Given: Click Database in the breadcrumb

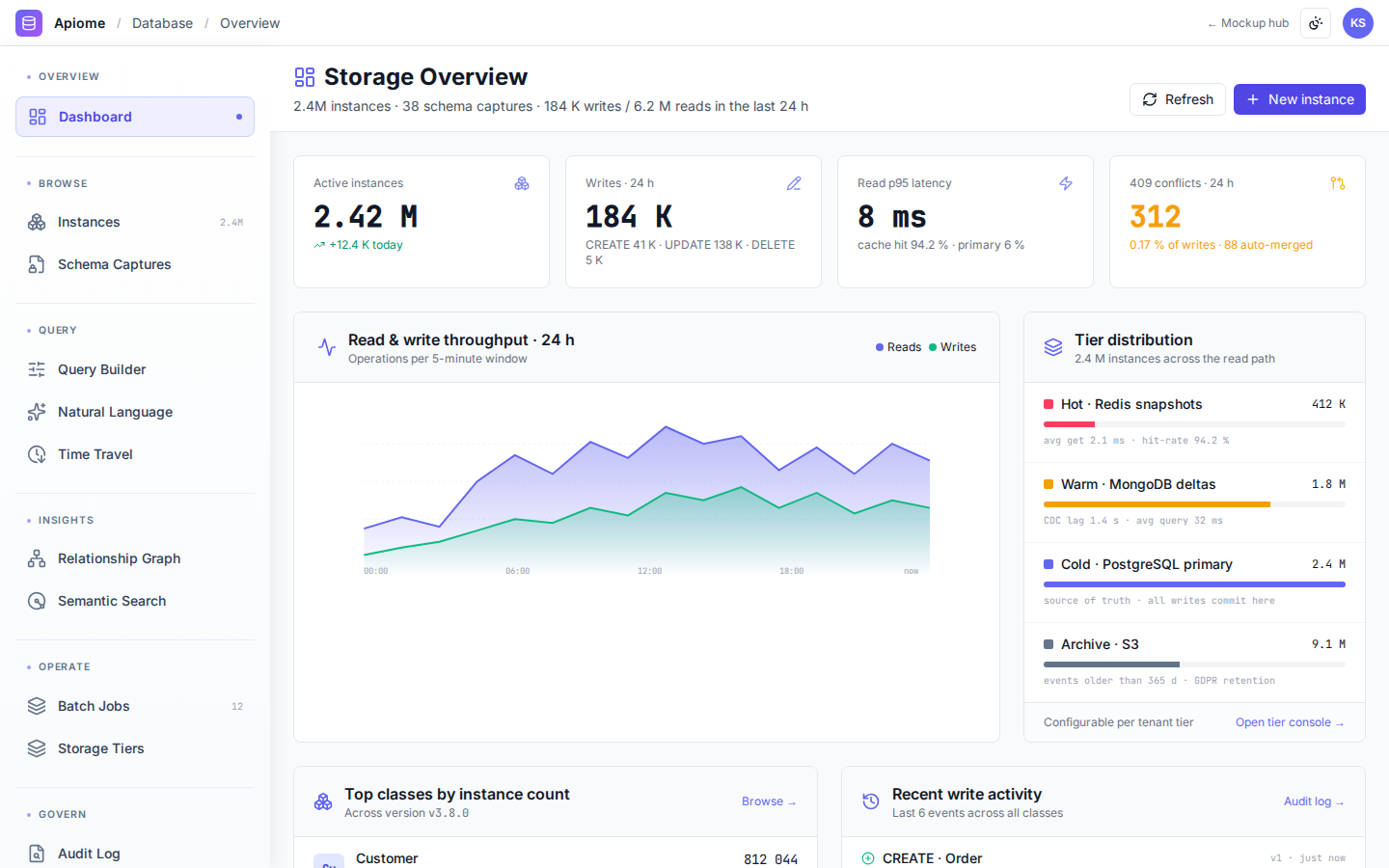Looking at the screenshot, I should (x=162, y=23).
